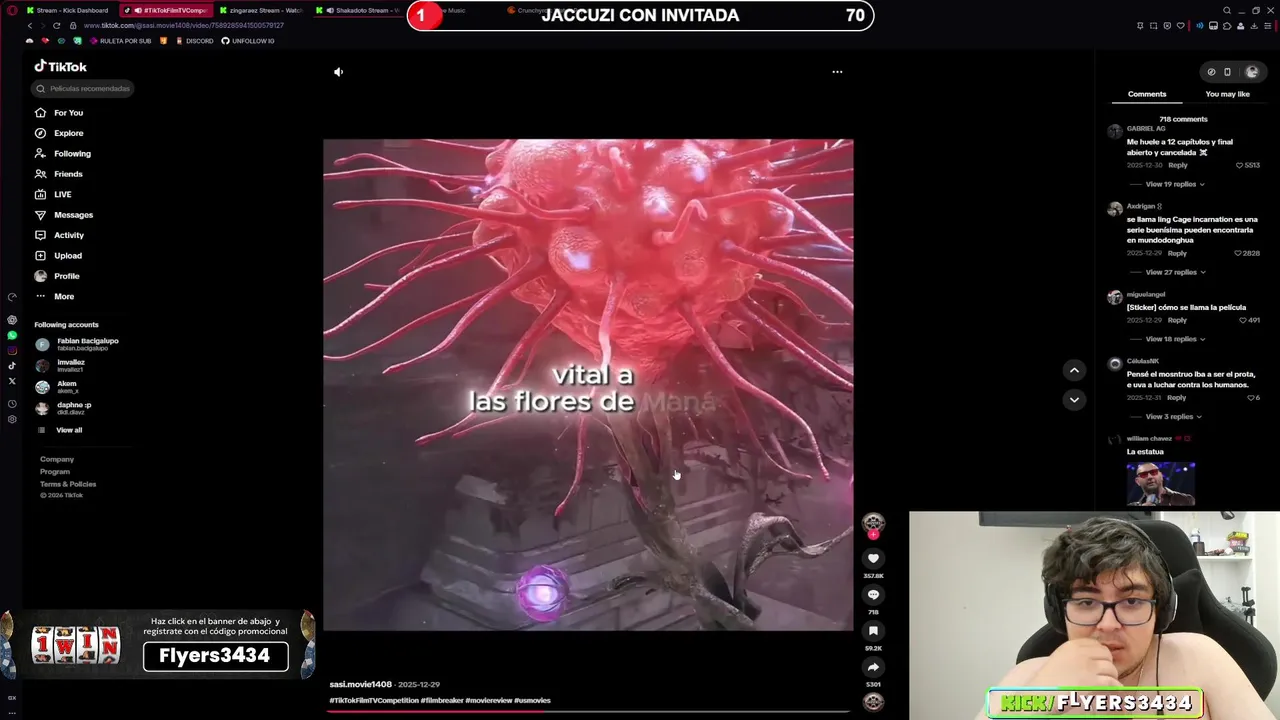1280x720 pixels.
Task: Like the video with the heart icon
Action: [x=873, y=559]
